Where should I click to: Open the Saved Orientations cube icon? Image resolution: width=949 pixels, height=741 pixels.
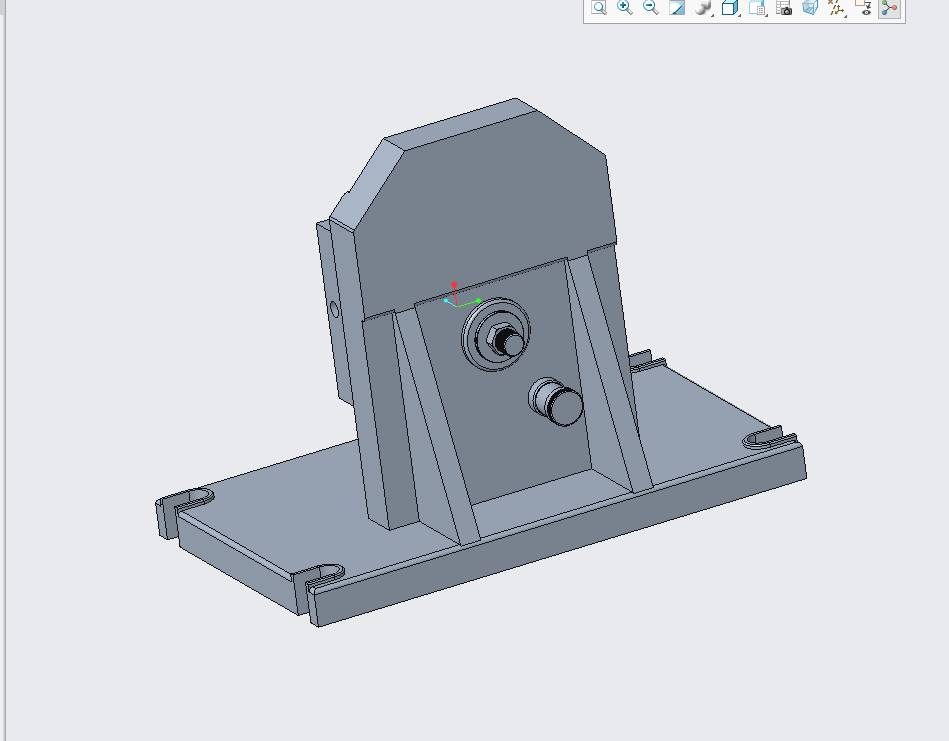pos(731,8)
